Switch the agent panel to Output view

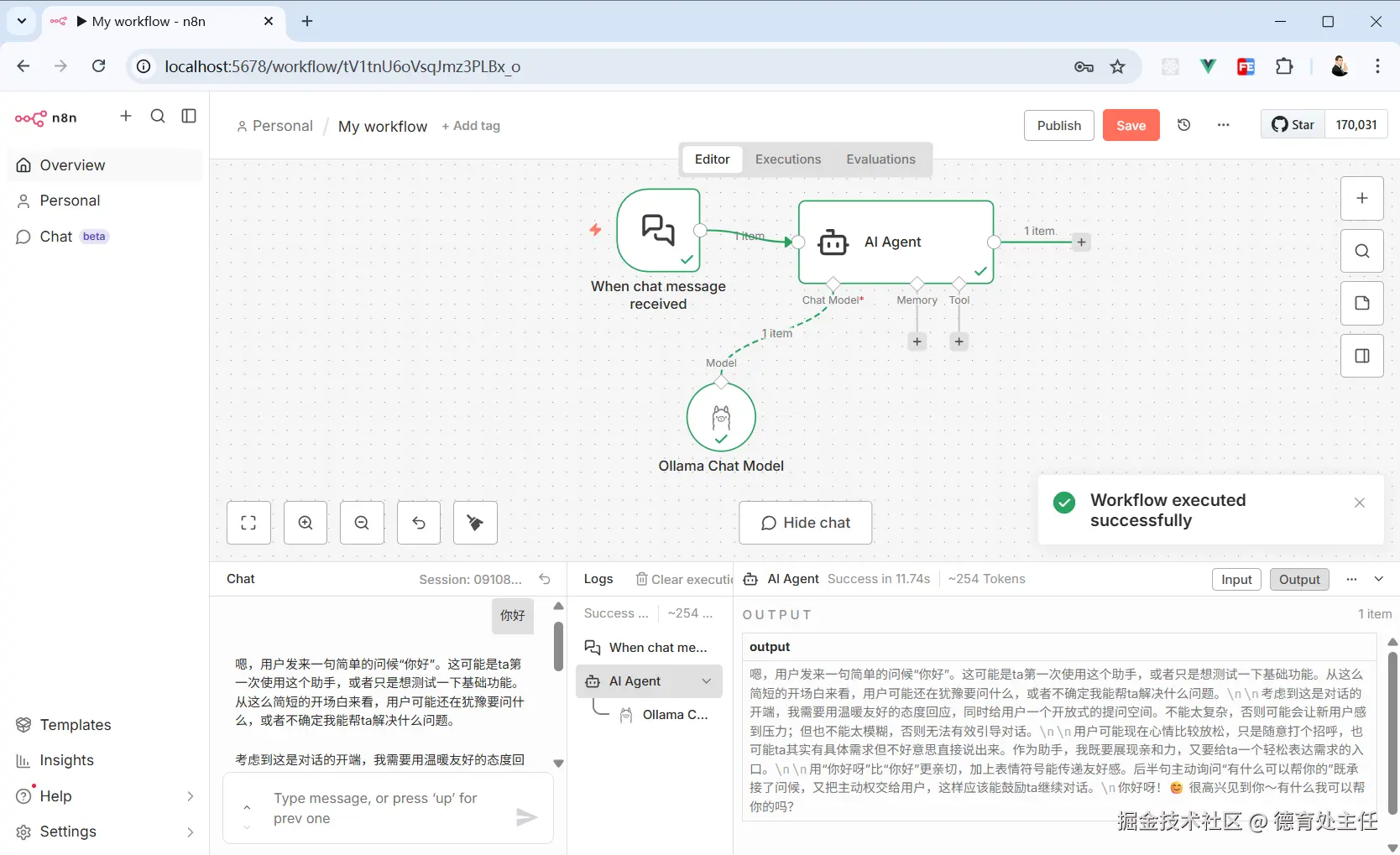[1299, 579]
